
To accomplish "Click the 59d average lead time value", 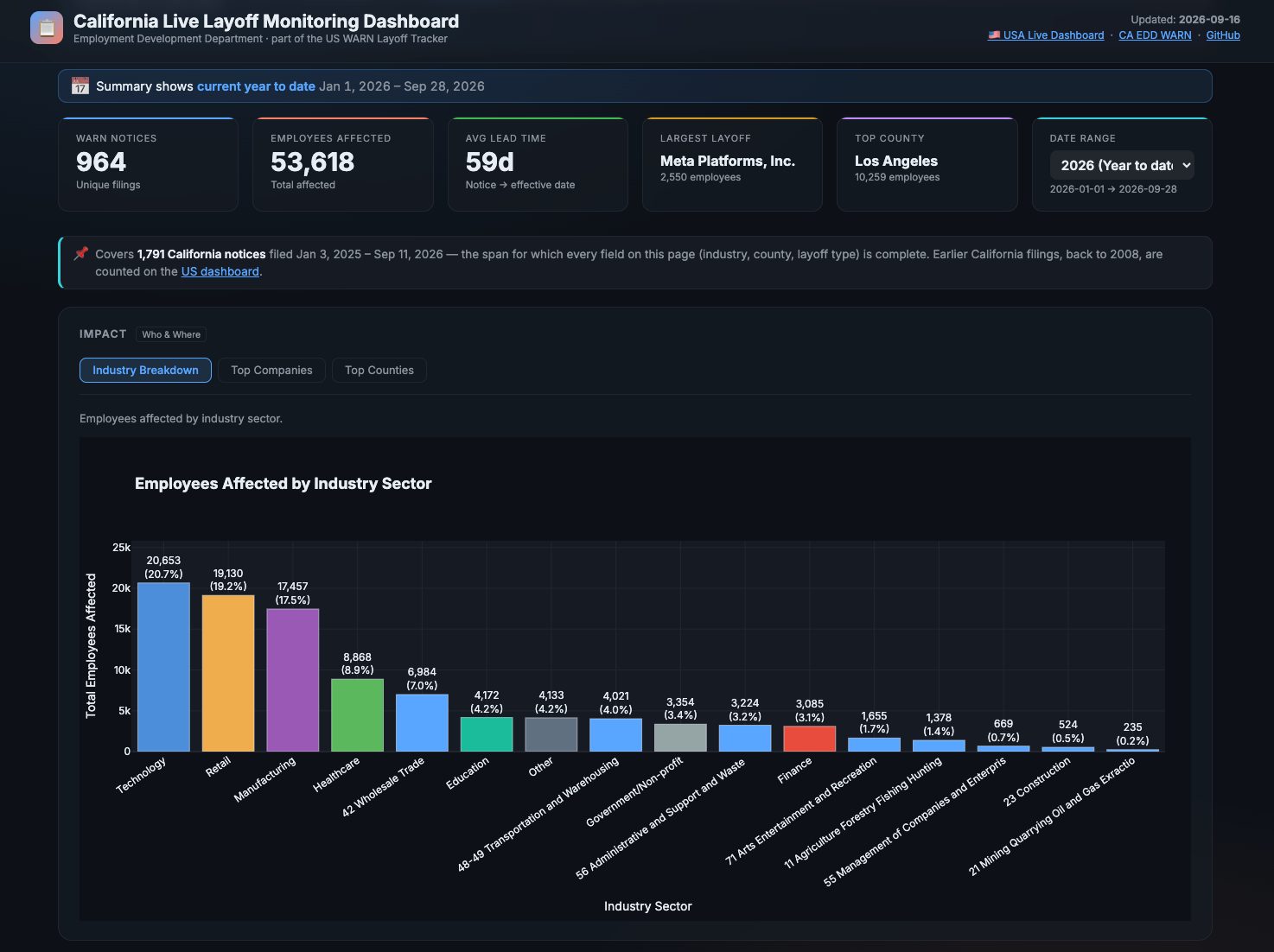I will point(490,162).
